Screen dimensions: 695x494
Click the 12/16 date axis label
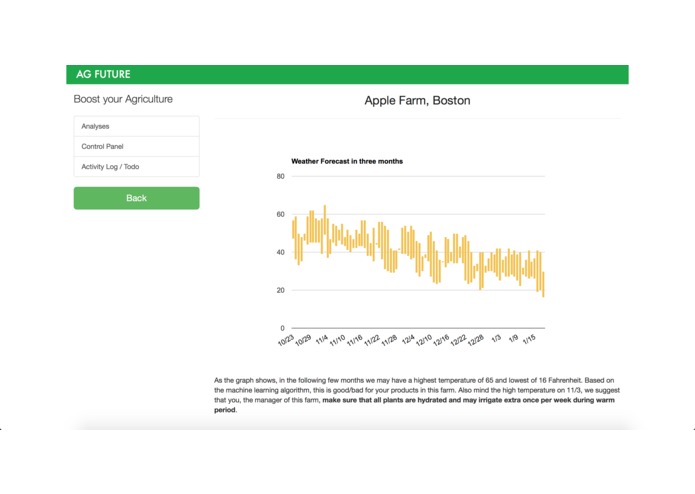point(441,340)
